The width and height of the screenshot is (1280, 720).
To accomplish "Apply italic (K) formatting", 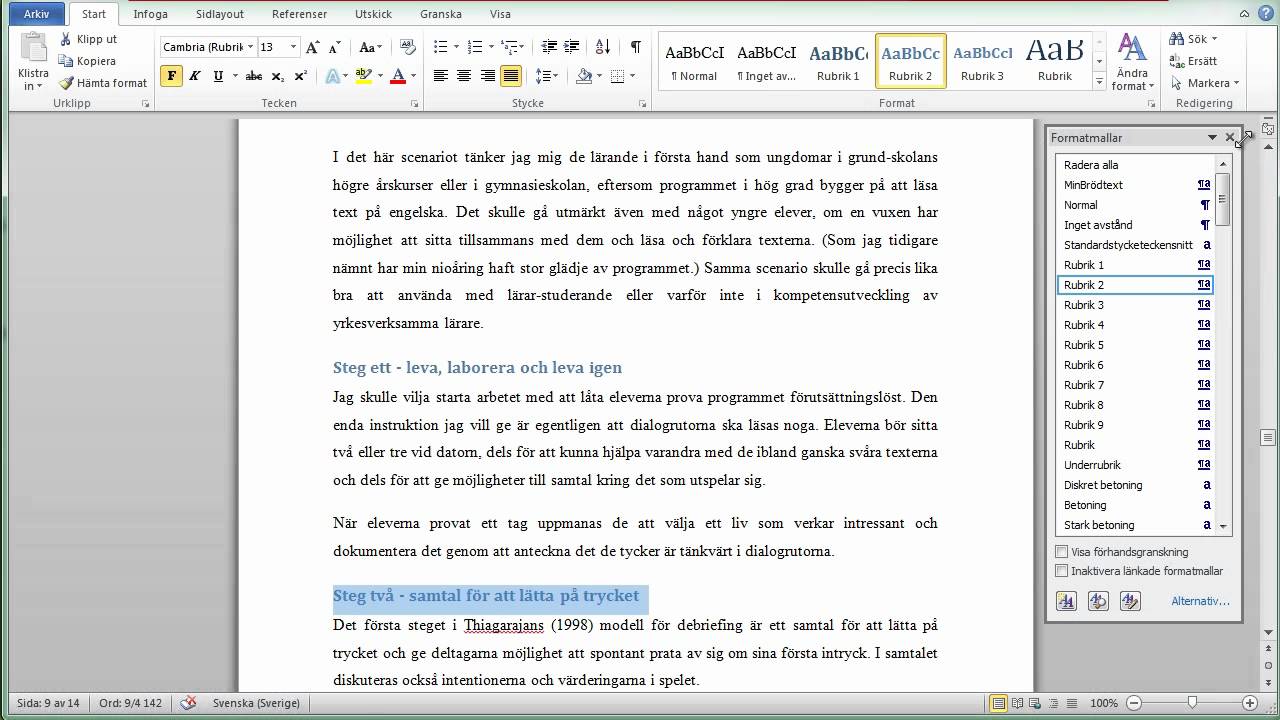I will [x=194, y=76].
